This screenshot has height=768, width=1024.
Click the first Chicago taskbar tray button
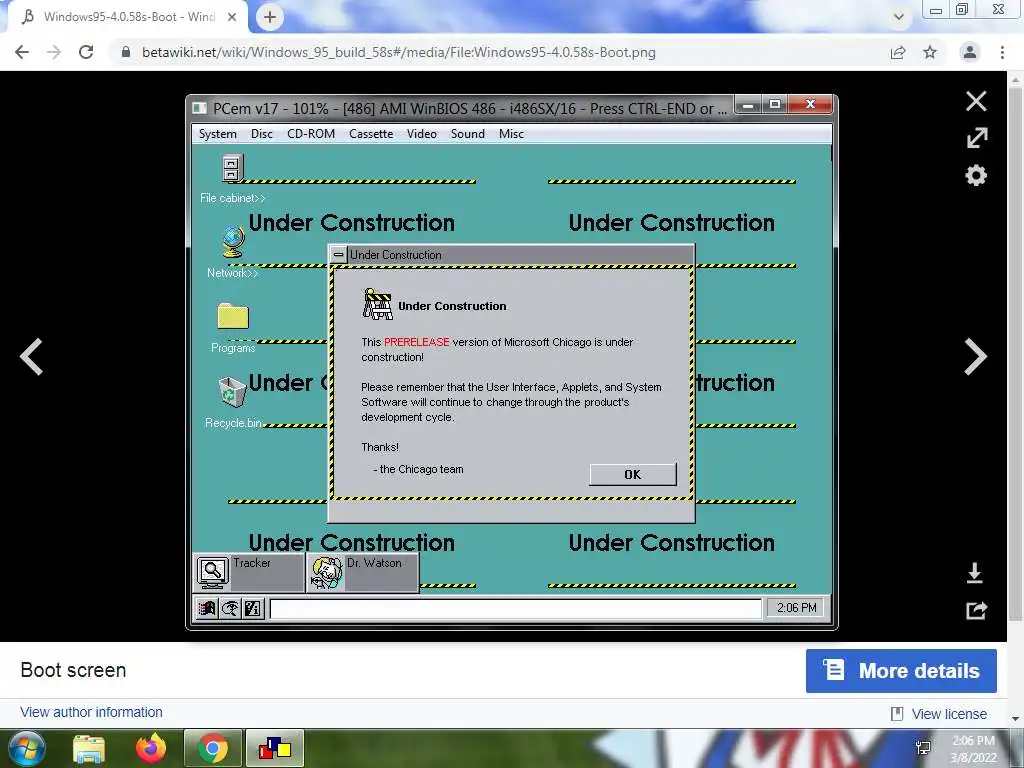click(207, 609)
